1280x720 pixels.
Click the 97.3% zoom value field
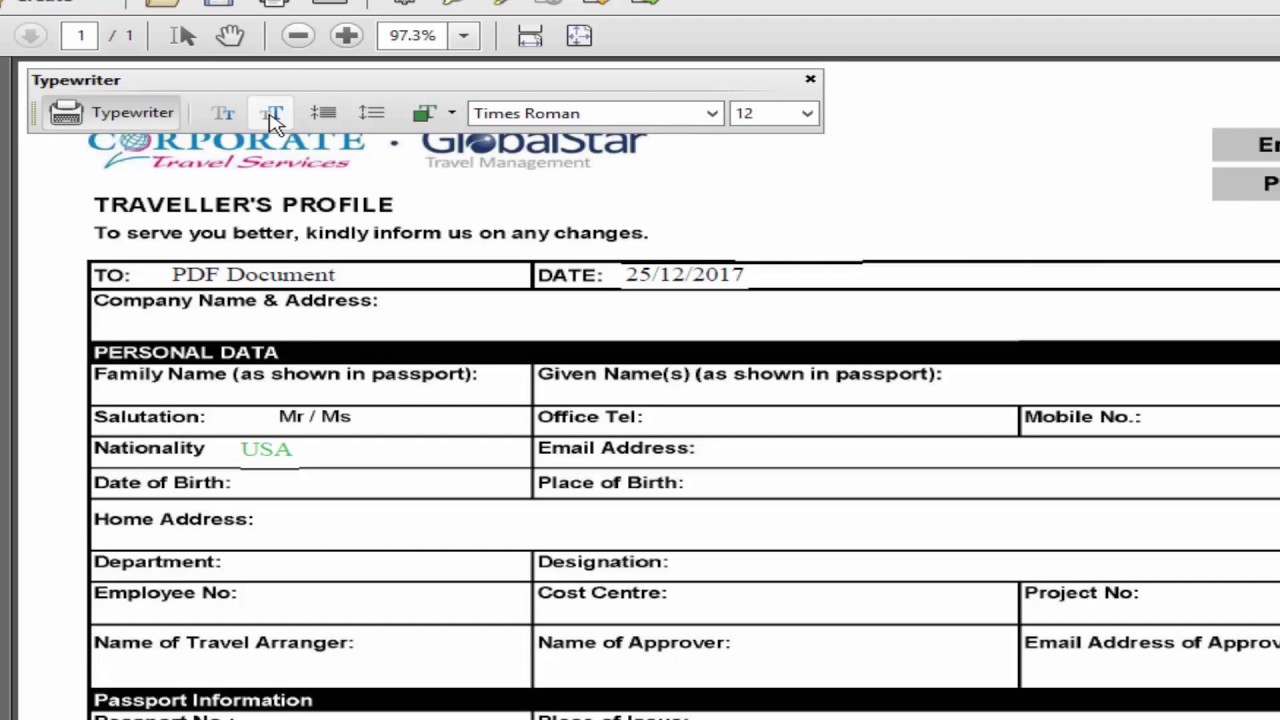point(413,36)
